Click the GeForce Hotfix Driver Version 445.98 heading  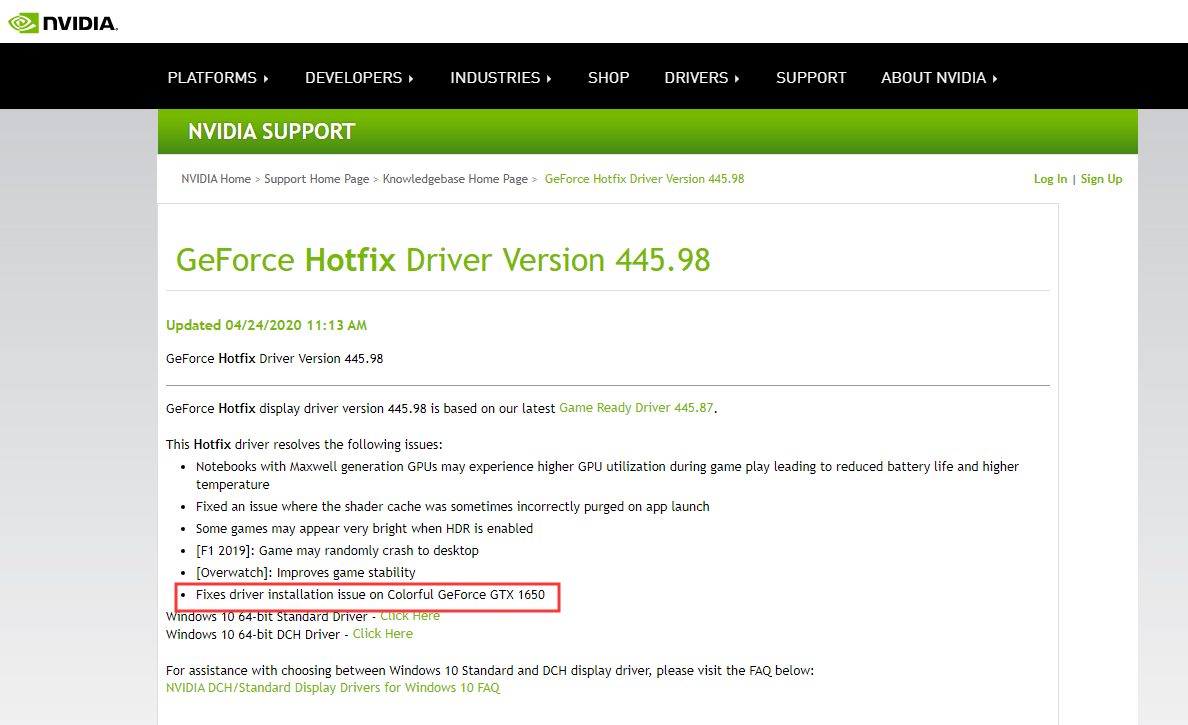(x=443, y=260)
